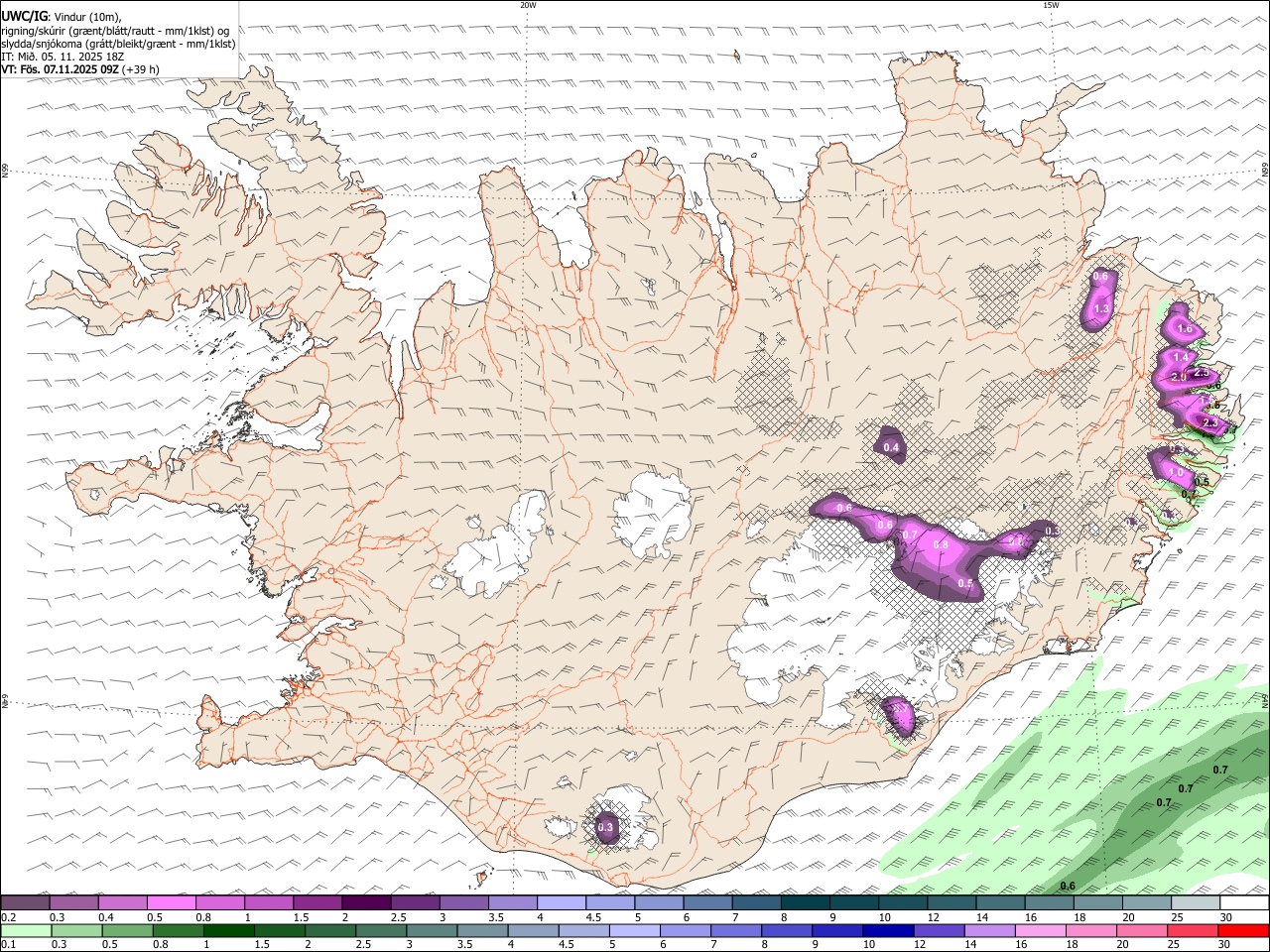The image size is (1270, 952).
Task: Click the 'slydda/snjókoma' legend description line
Action: point(118,44)
